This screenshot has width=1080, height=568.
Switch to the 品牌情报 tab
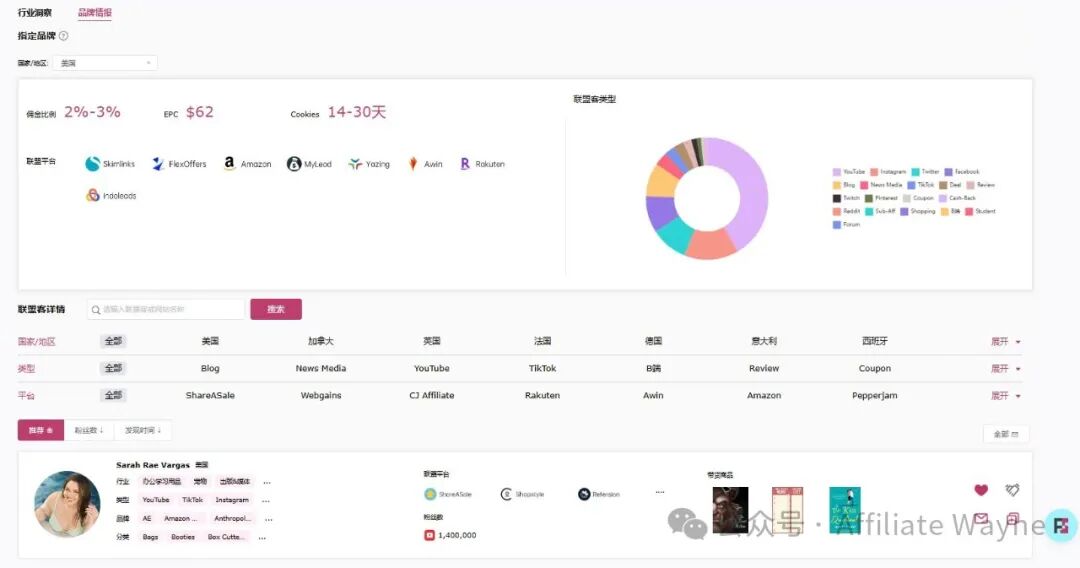click(94, 12)
